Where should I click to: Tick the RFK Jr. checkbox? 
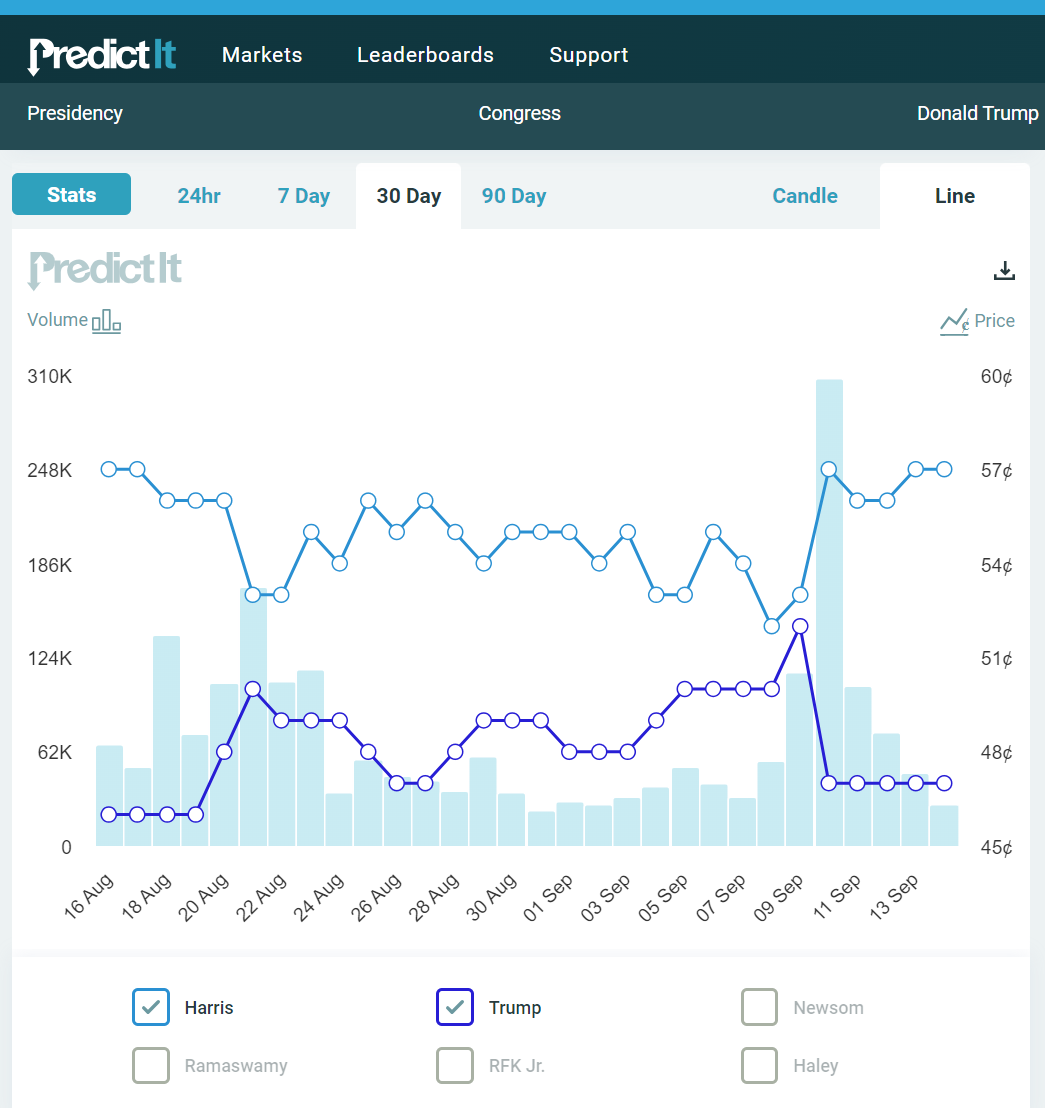[455, 1065]
